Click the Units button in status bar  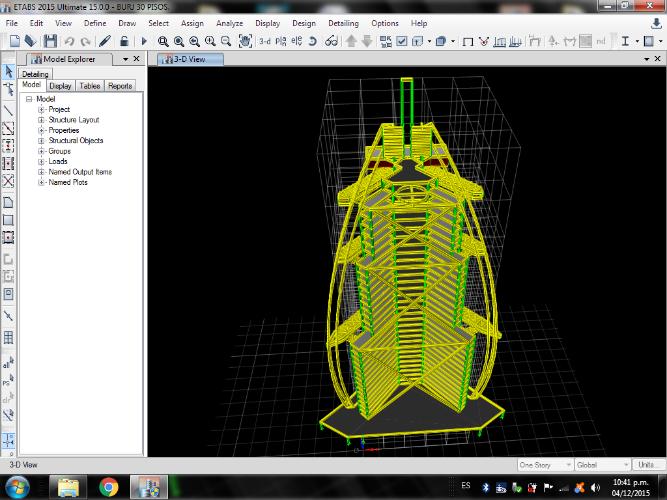[x=646, y=465]
